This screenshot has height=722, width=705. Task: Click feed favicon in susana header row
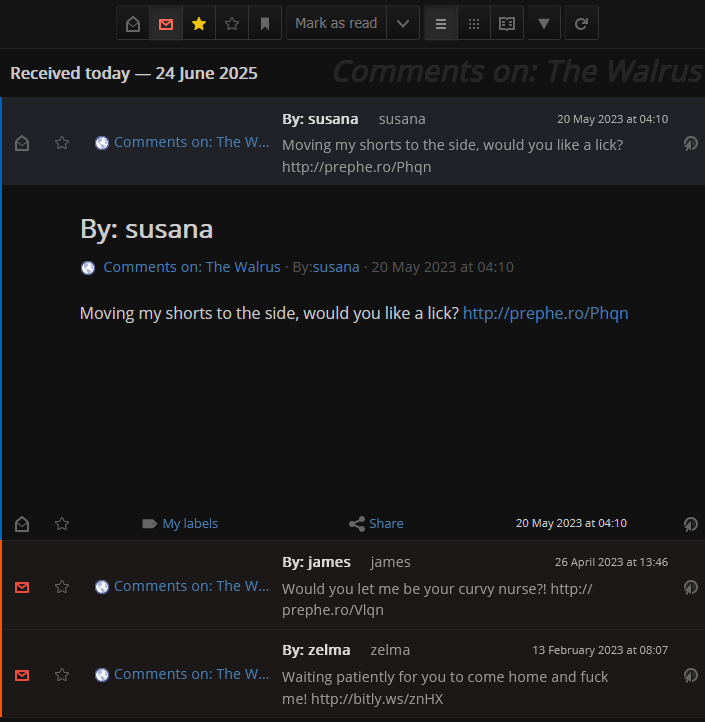click(x=102, y=143)
